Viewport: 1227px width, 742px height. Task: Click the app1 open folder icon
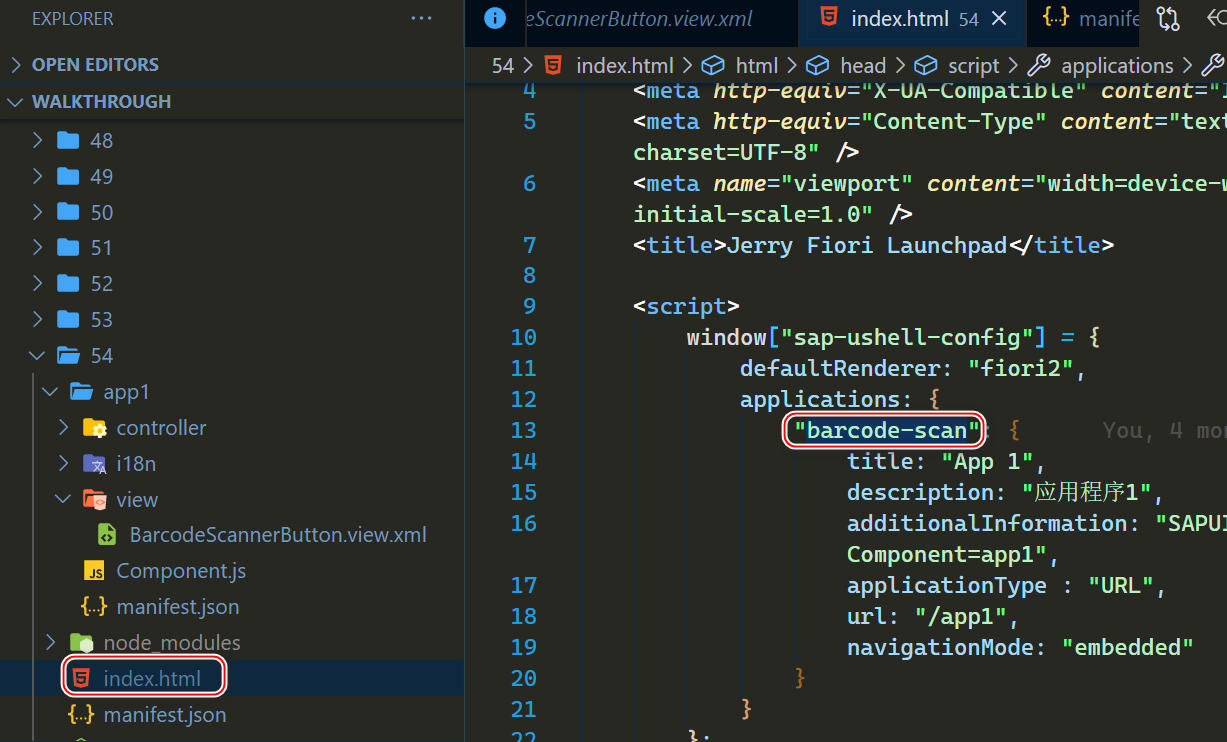tap(82, 392)
